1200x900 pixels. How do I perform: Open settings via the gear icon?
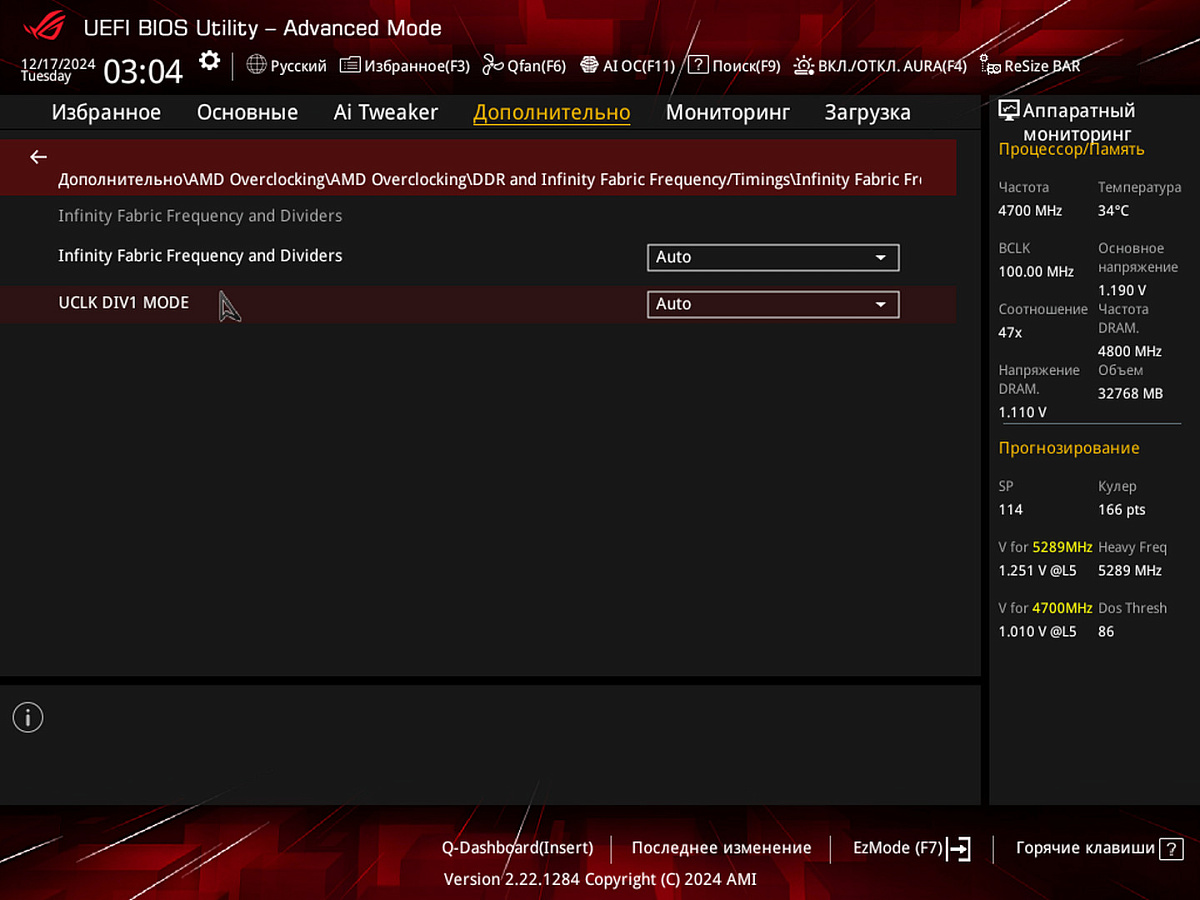209,61
